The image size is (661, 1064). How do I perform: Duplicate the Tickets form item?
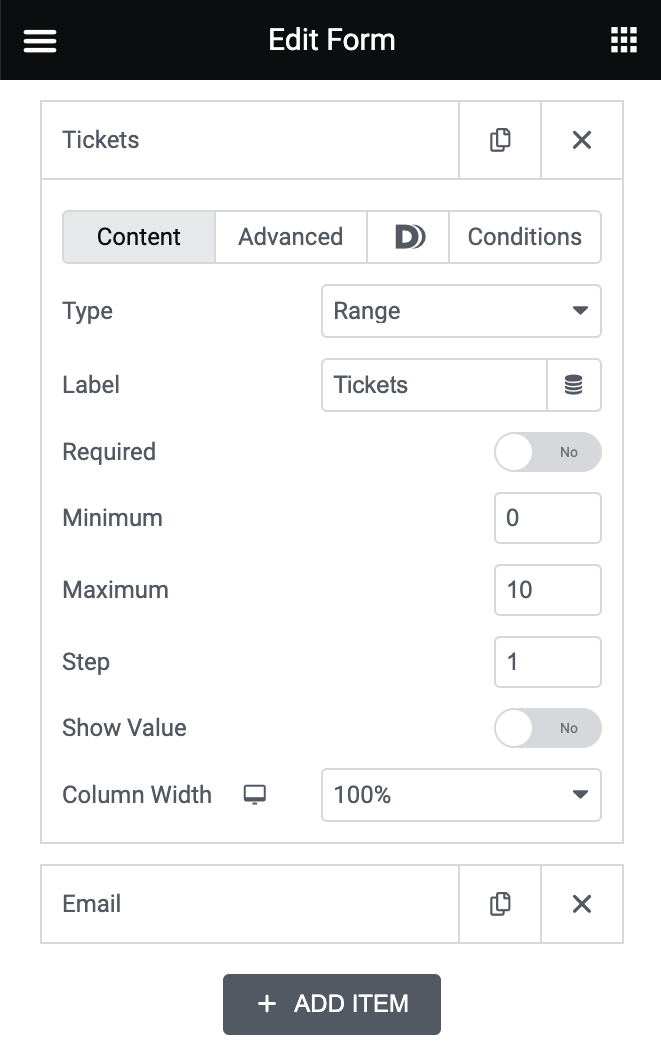pyautogui.click(x=500, y=140)
